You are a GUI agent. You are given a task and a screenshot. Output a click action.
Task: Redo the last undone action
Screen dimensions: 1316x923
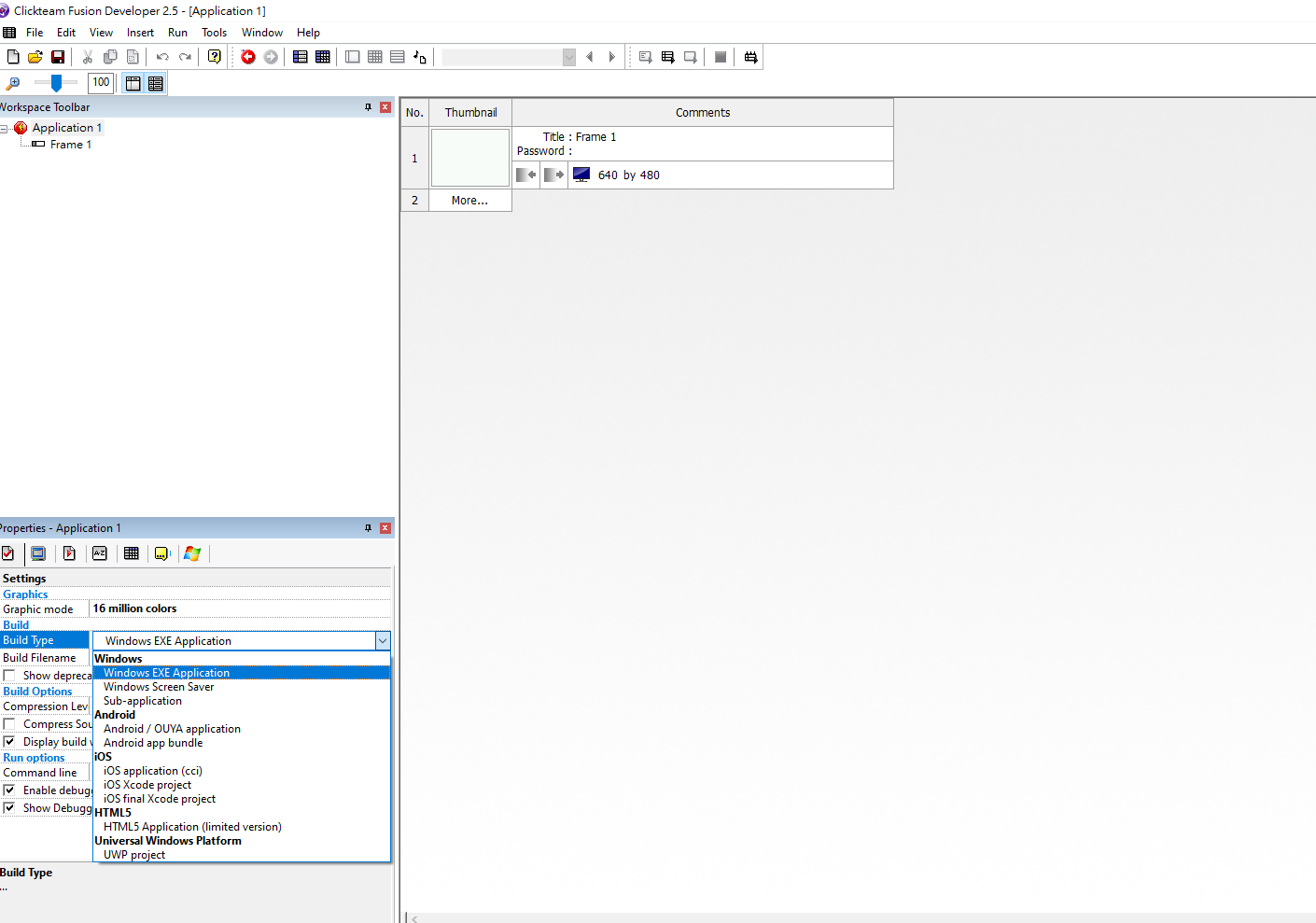185,57
